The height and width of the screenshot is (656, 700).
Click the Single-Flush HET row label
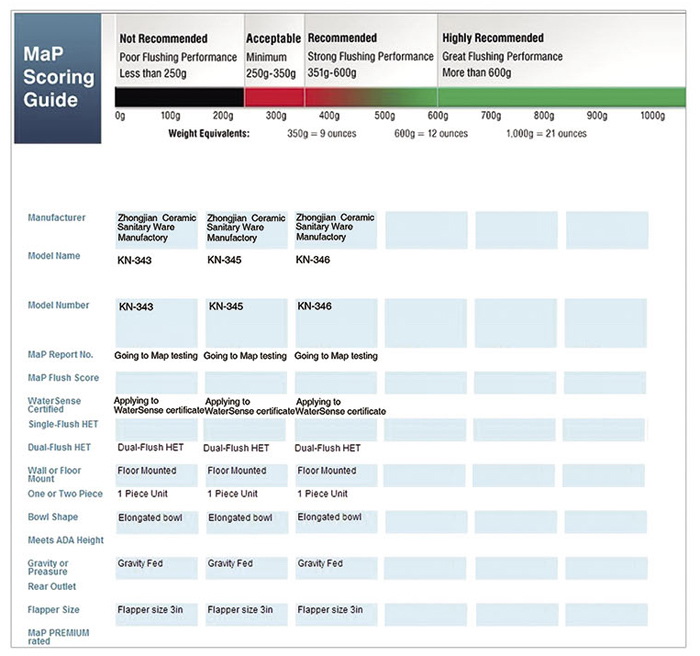(x=63, y=424)
